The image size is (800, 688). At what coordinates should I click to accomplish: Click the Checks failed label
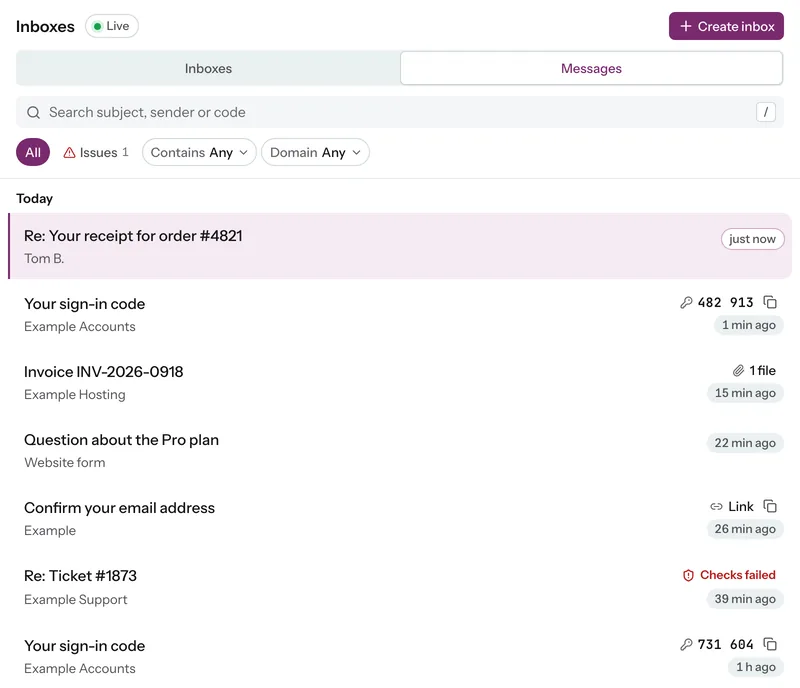[737, 575]
